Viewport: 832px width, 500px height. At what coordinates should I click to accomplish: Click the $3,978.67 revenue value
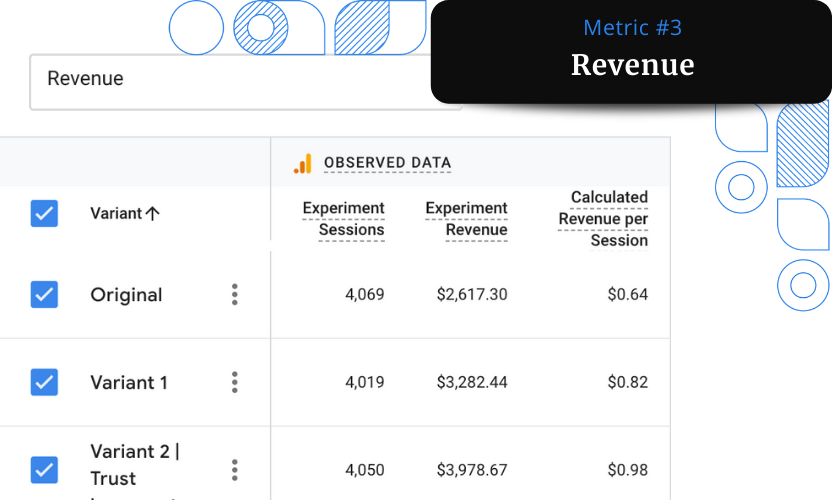[x=472, y=470]
